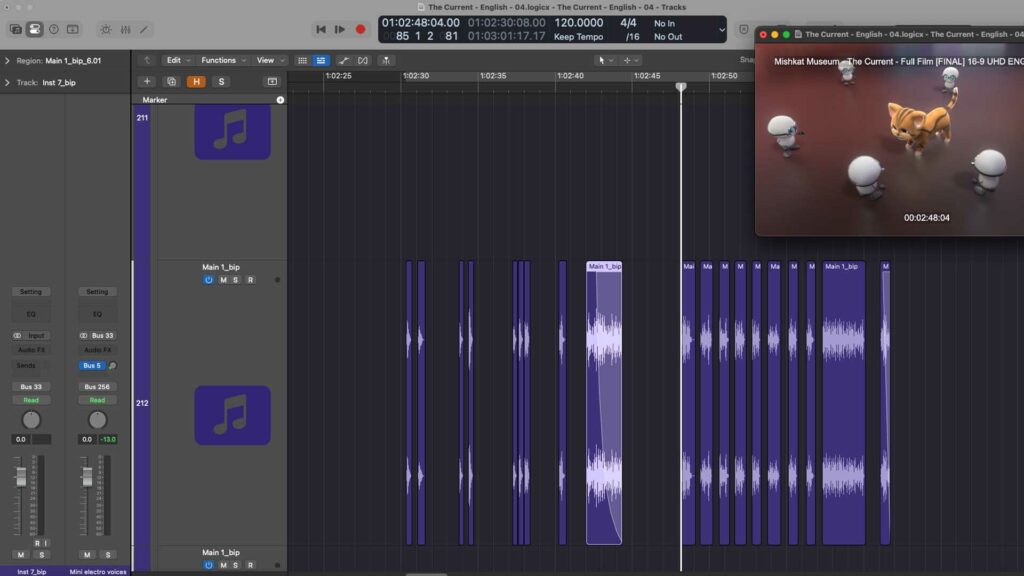Add a new track with plus button
Image resolution: width=1024 pixels, height=576 pixels.
(x=147, y=82)
